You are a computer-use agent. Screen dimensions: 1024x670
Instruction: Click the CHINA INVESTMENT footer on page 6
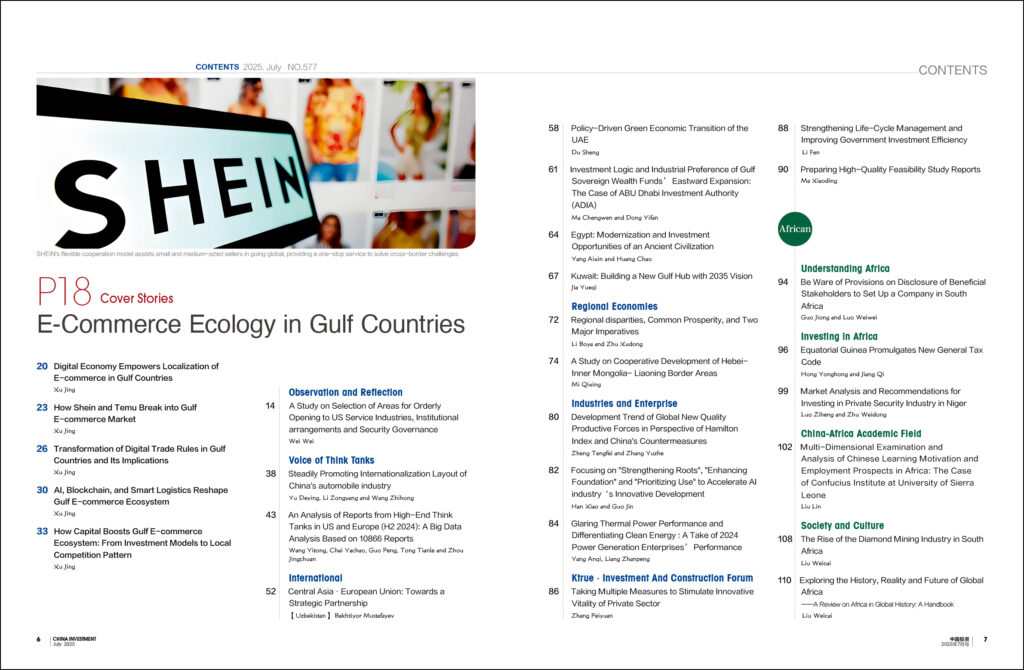click(74, 641)
